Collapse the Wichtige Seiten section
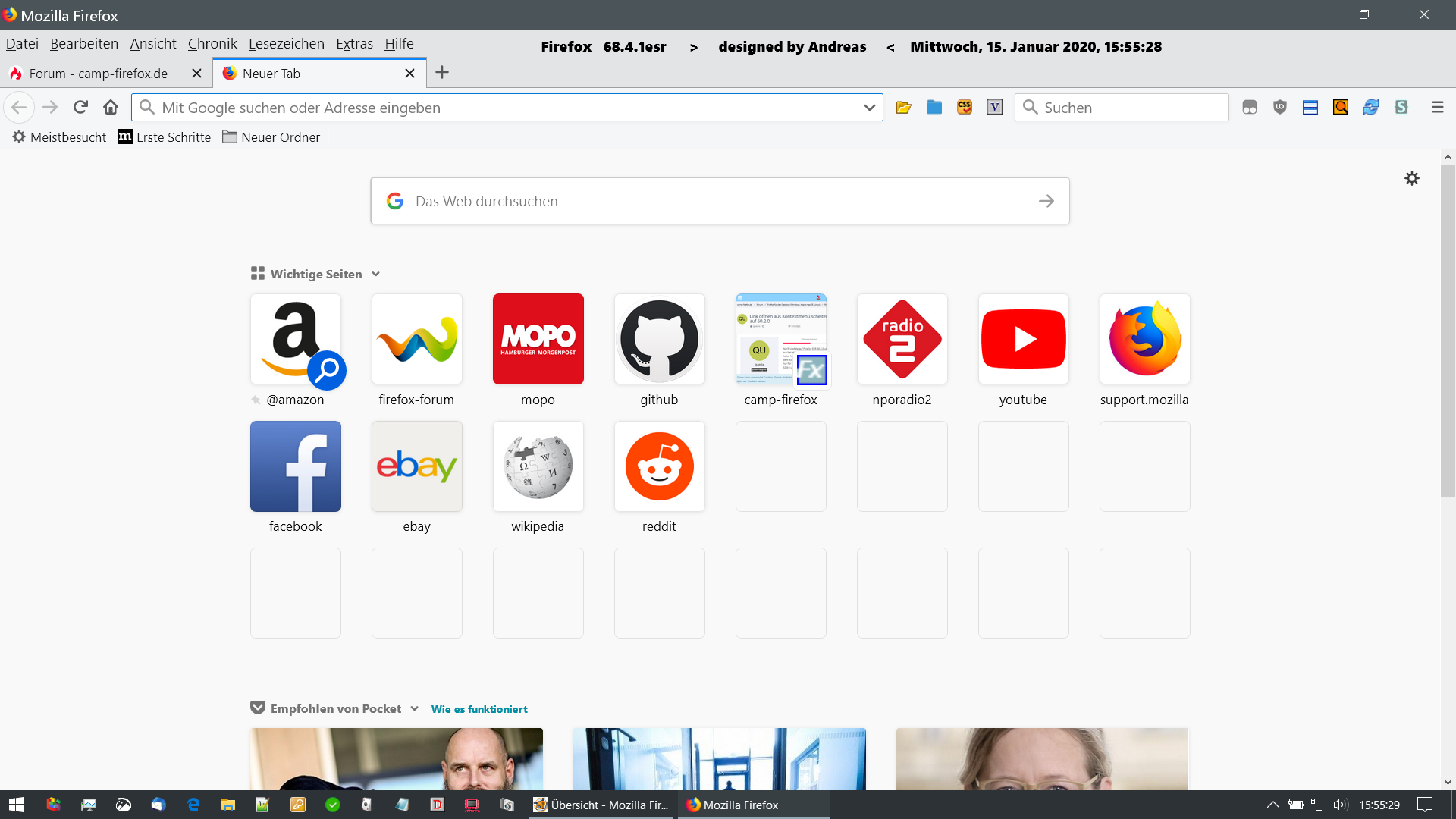Screen dimensions: 1456x819 click(x=375, y=275)
